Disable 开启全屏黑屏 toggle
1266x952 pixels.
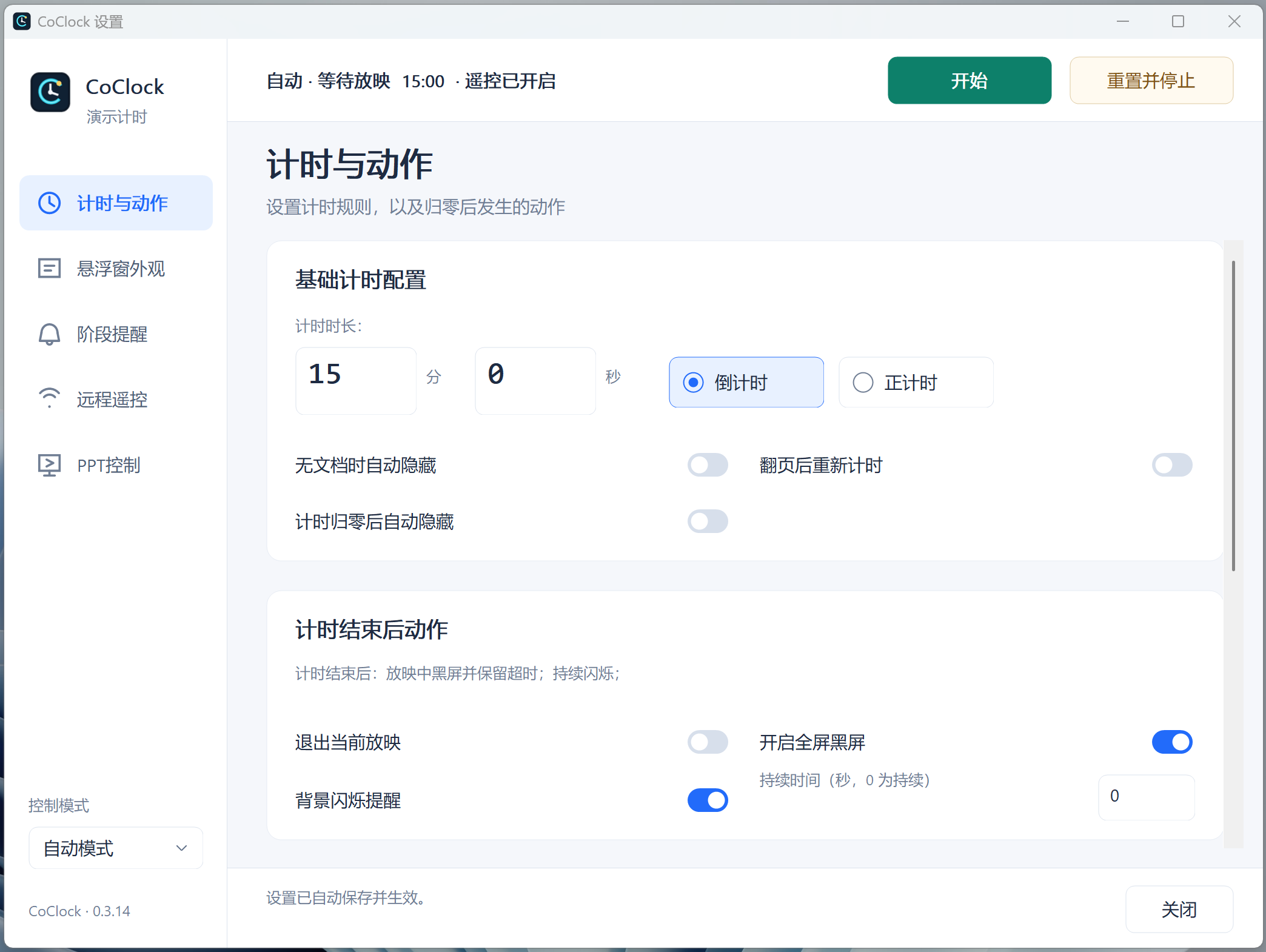[1172, 742]
